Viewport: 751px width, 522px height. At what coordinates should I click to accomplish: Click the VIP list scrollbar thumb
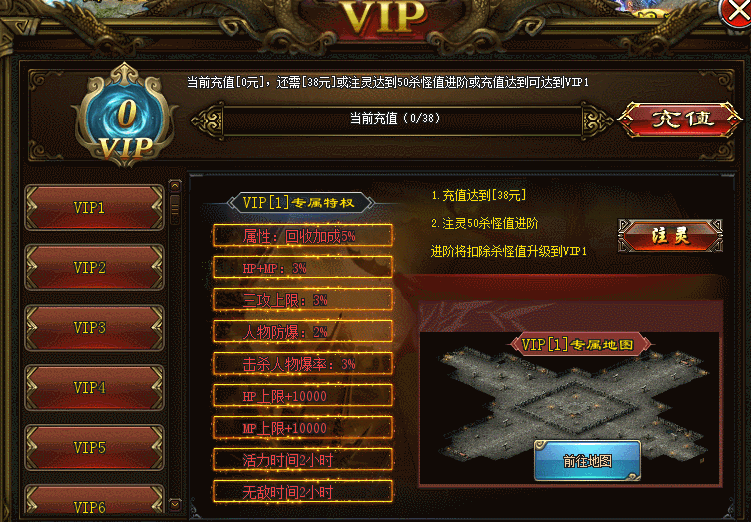click(x=175, y=209)
